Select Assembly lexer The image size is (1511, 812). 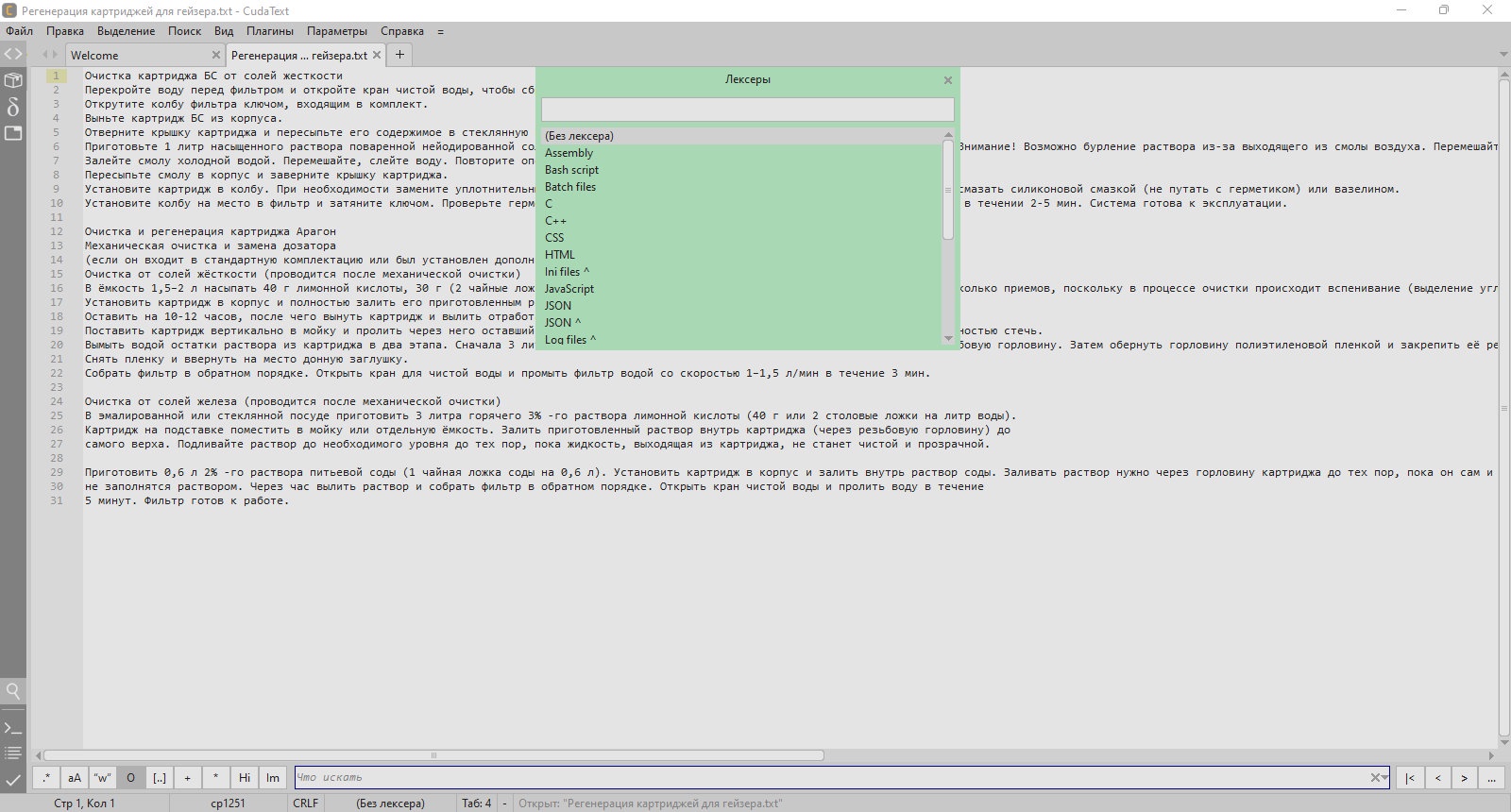pyautogui.click(x=741, y=153)
